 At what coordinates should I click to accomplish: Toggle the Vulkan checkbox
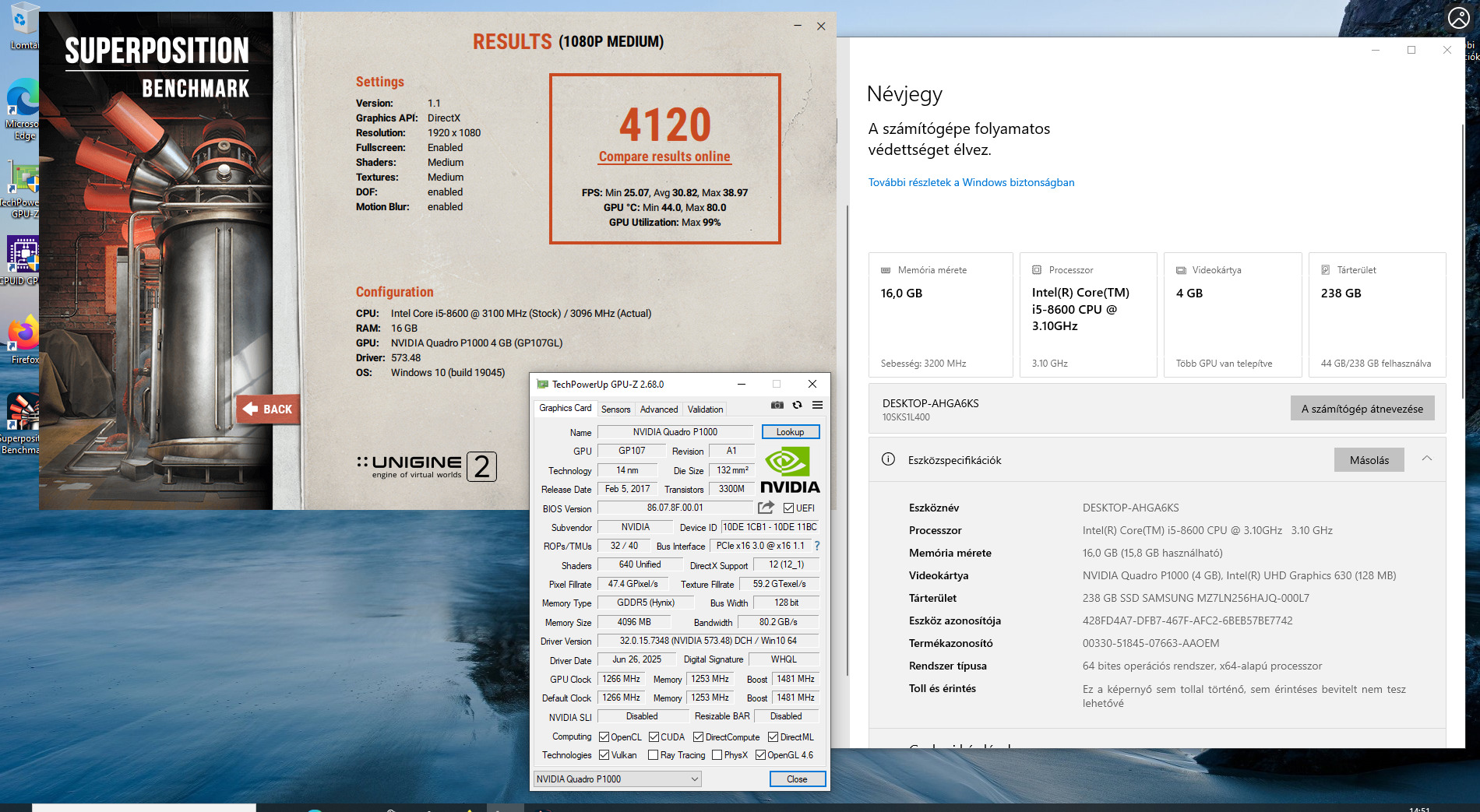(x=604, y=755)
